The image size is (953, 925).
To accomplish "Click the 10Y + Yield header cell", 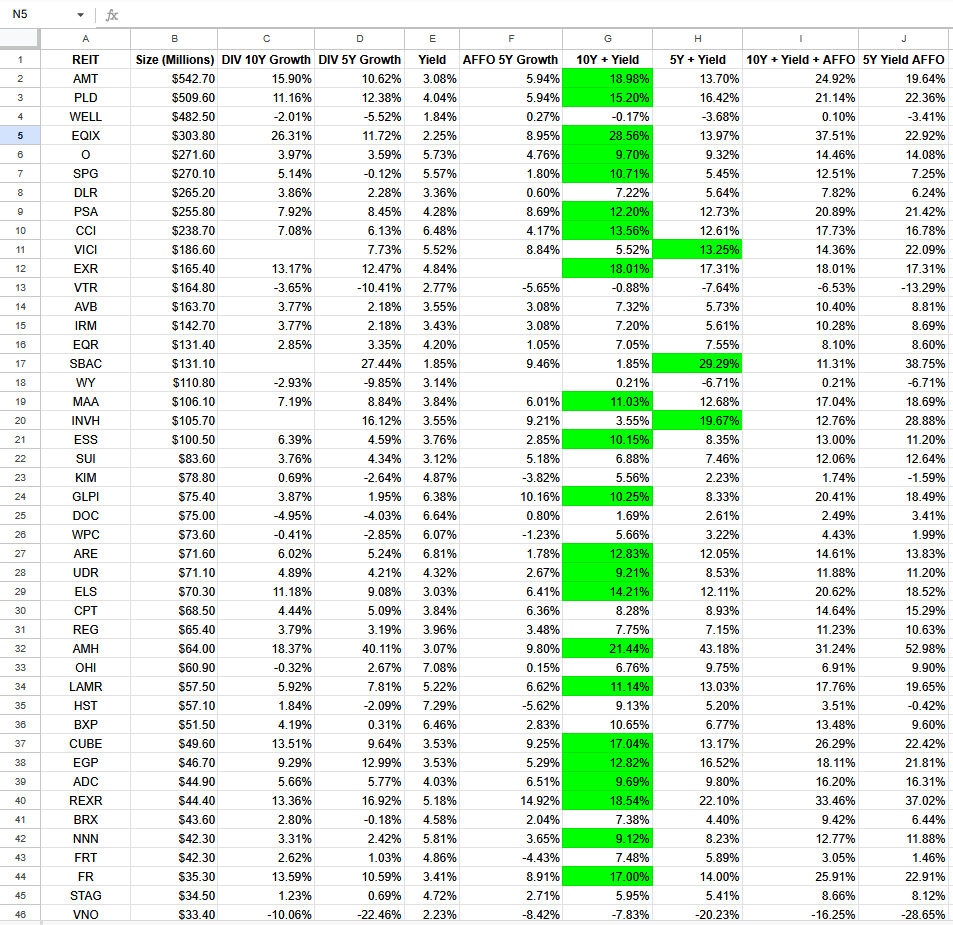I will coord(608,60).
